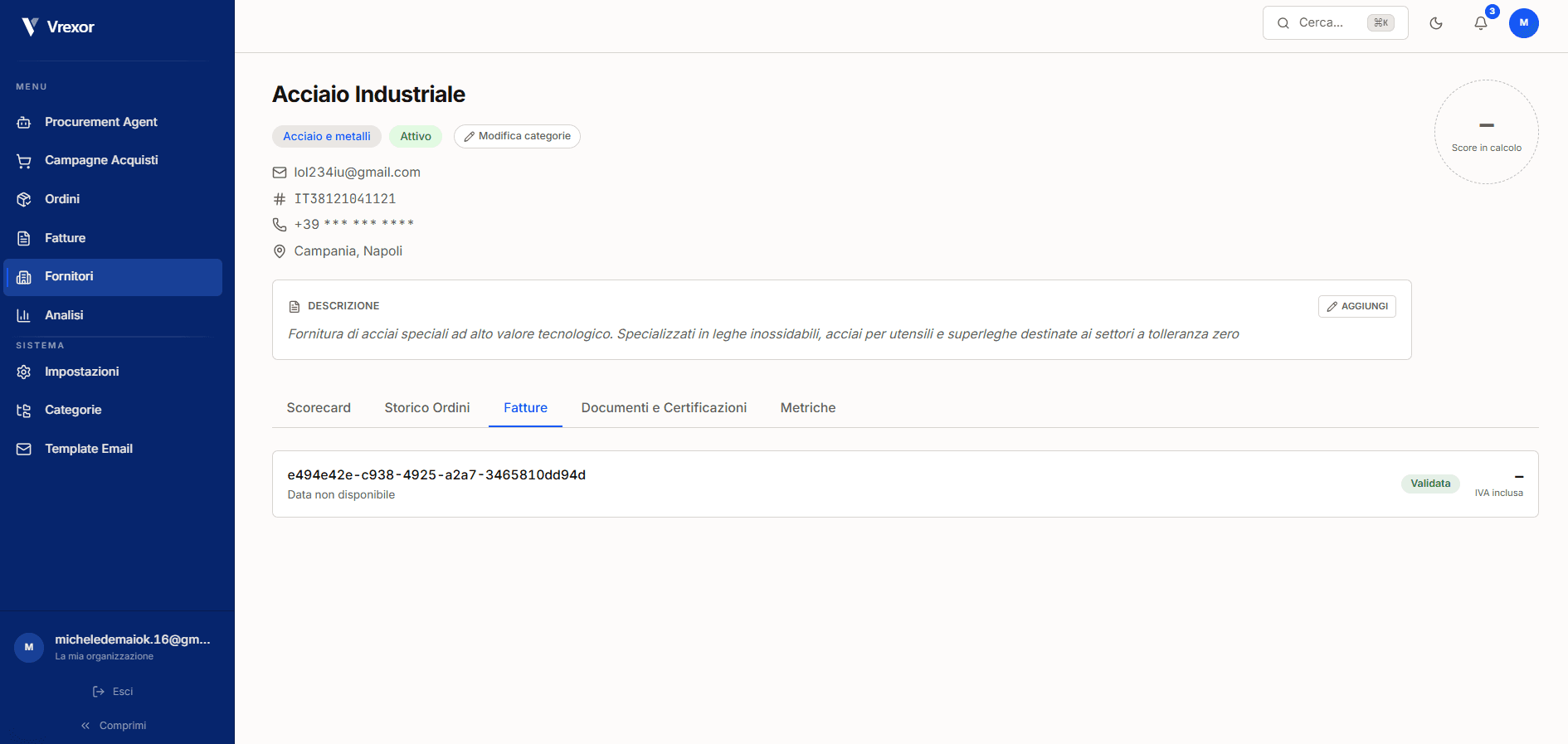Click the Validata status badge
The width and height of the screenshot is (1568, 744).
click(1430, 484)
